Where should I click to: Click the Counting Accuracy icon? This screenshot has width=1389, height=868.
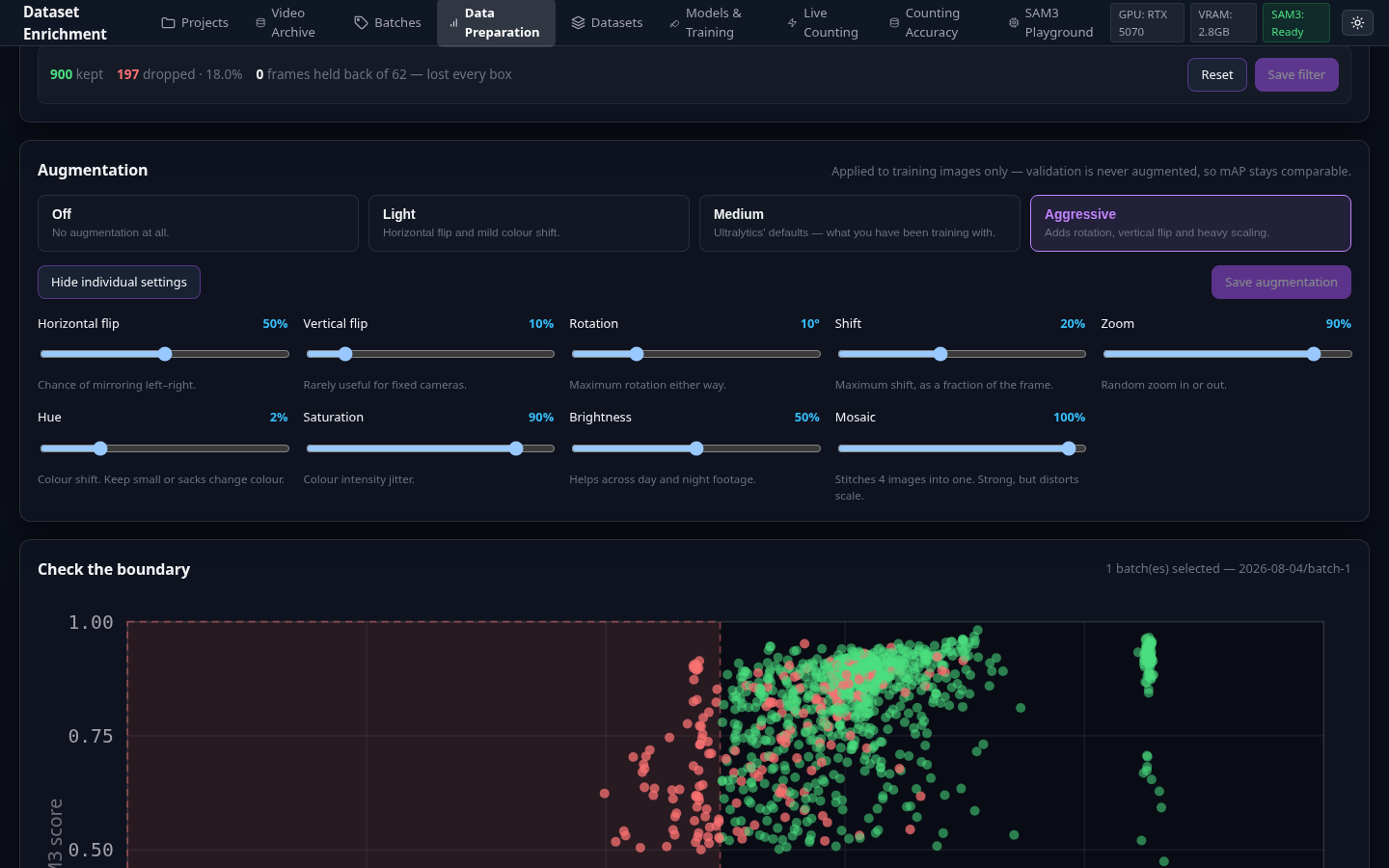coord(894,22)
